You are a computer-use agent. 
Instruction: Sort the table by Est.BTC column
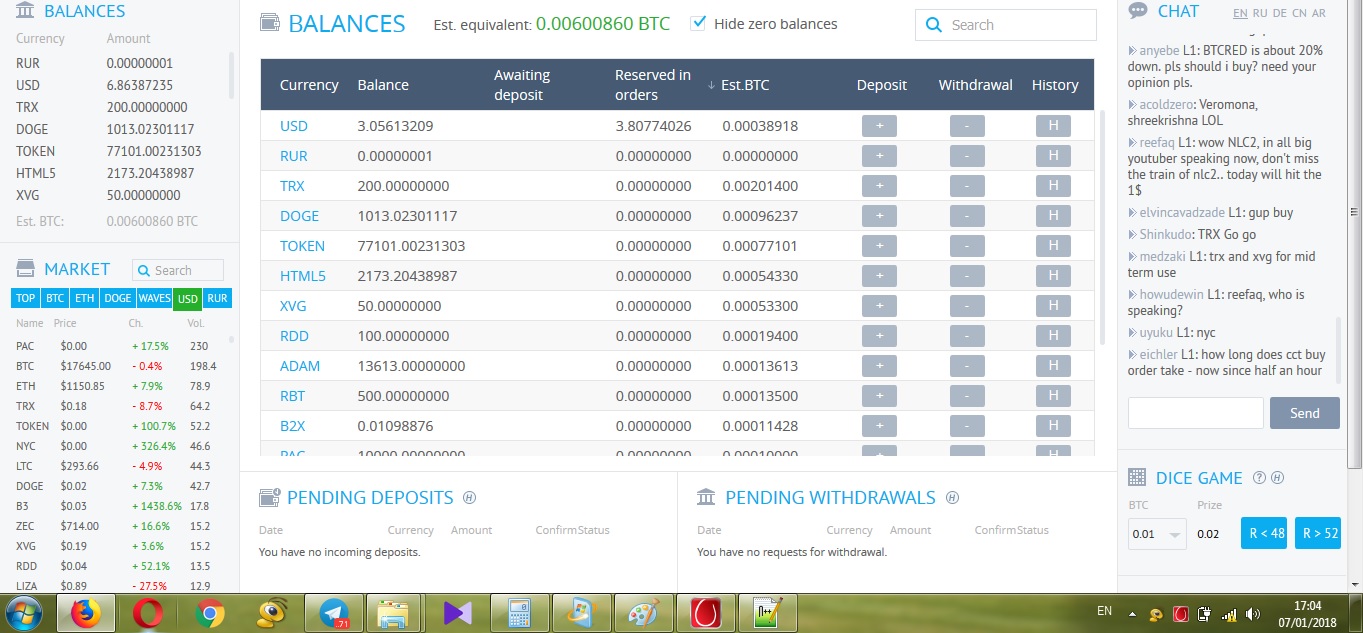pyautogui.click(x=744, y=85)
